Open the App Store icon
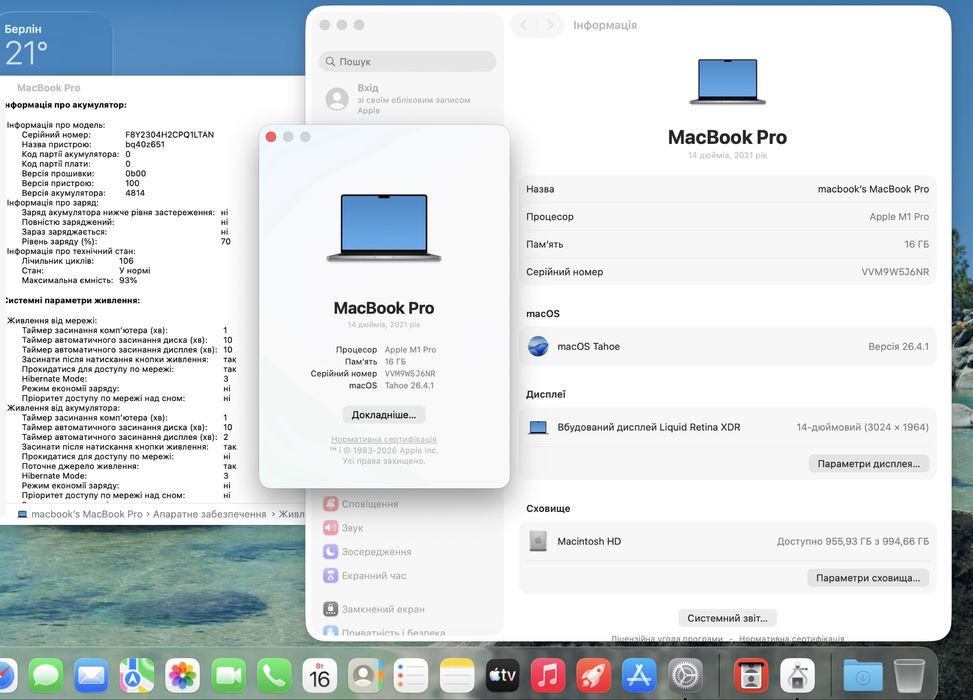973x700 pixels. coord(639,675)
